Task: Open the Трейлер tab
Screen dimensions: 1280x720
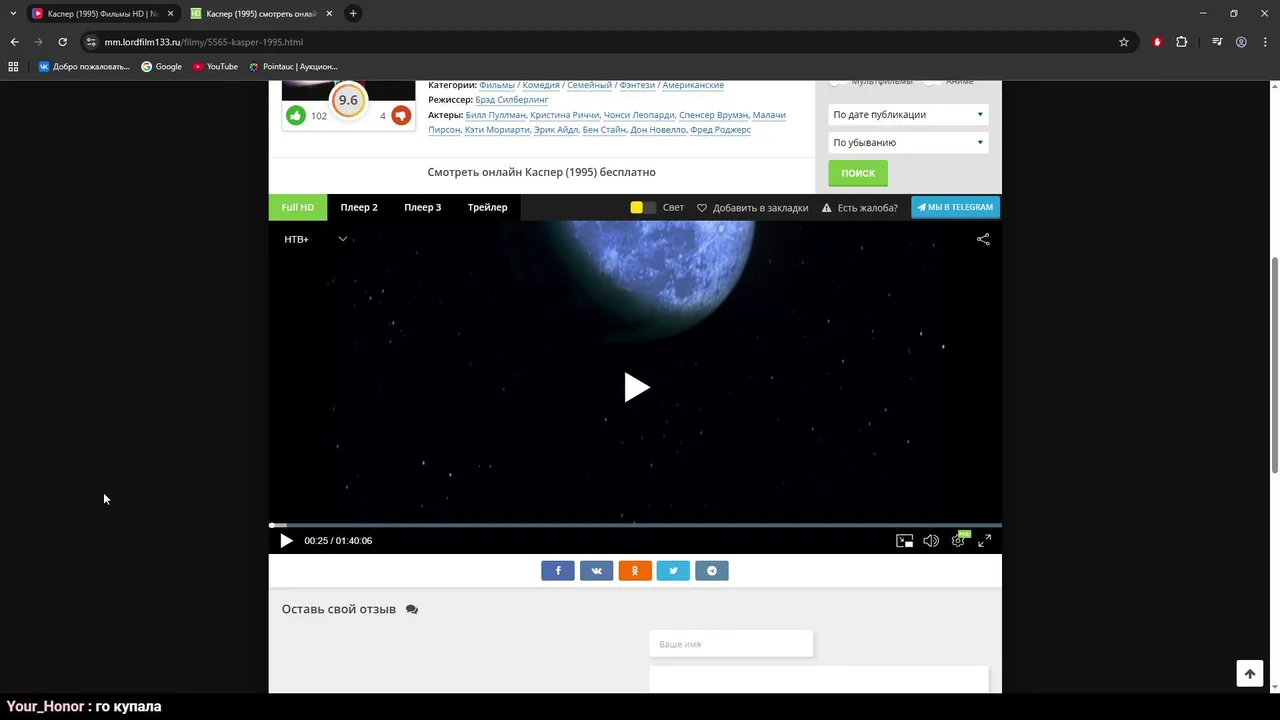Action: click(487, 207)
